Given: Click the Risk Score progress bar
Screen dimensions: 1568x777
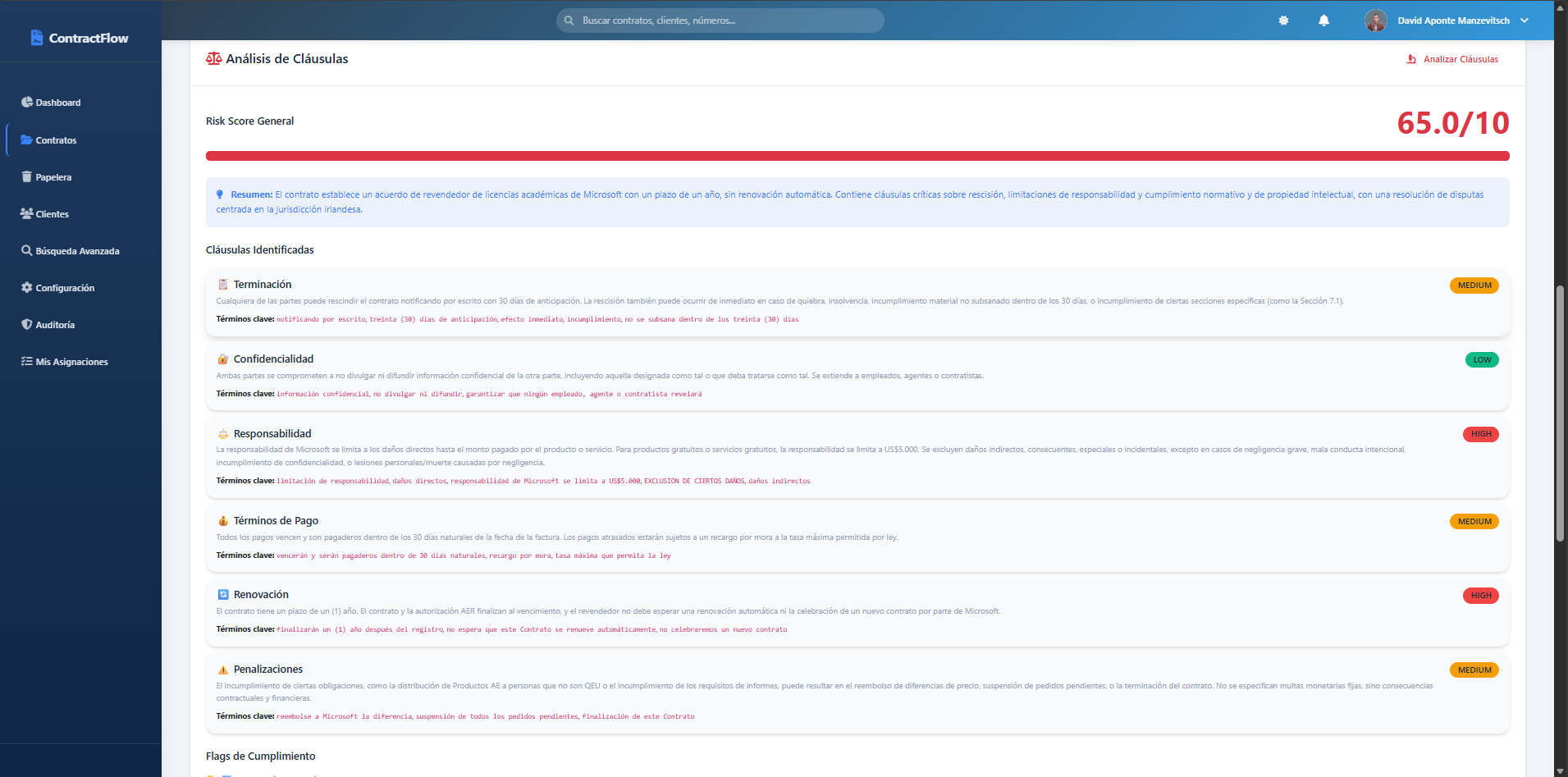Looking at the screenshot, I should click(x=857, y=156).
